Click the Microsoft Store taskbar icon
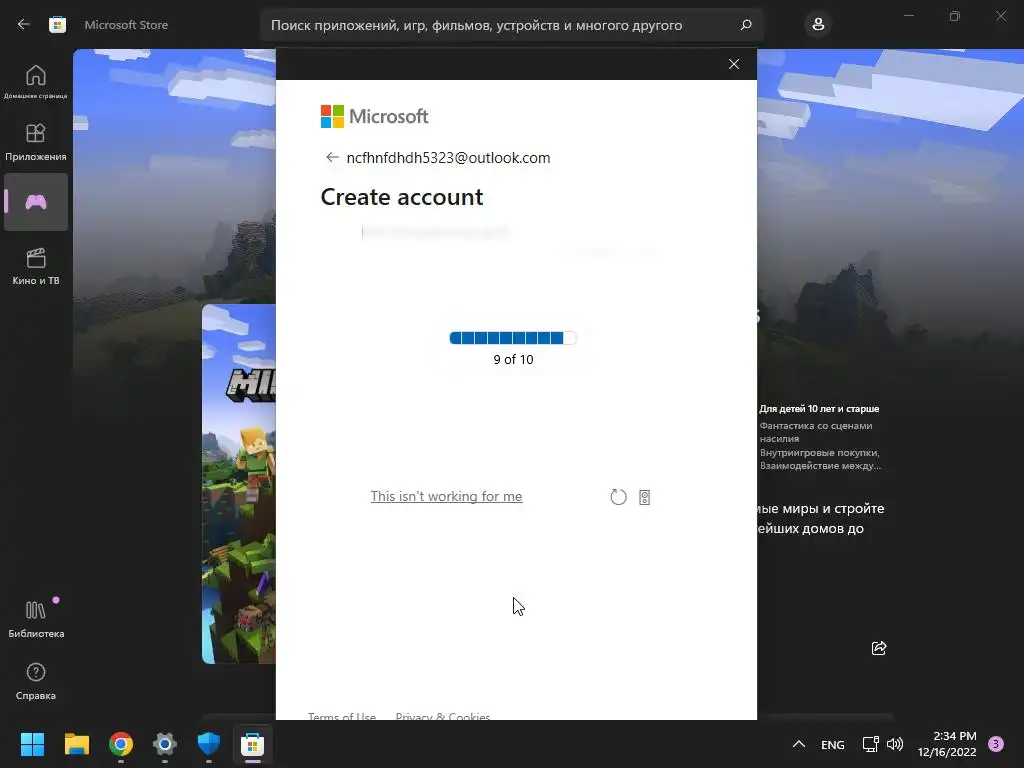This screenshot has width=1024, height=768. click(253, 744)
